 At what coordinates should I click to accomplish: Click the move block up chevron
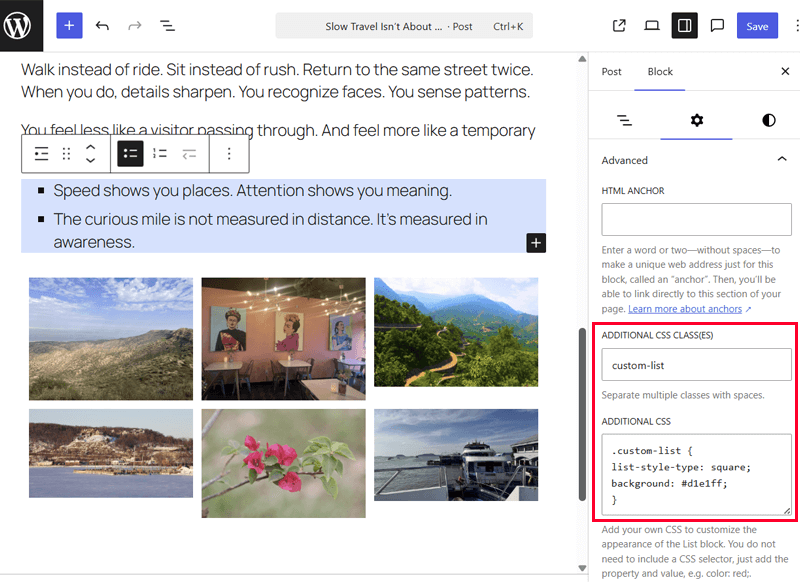tap(90, 147)
